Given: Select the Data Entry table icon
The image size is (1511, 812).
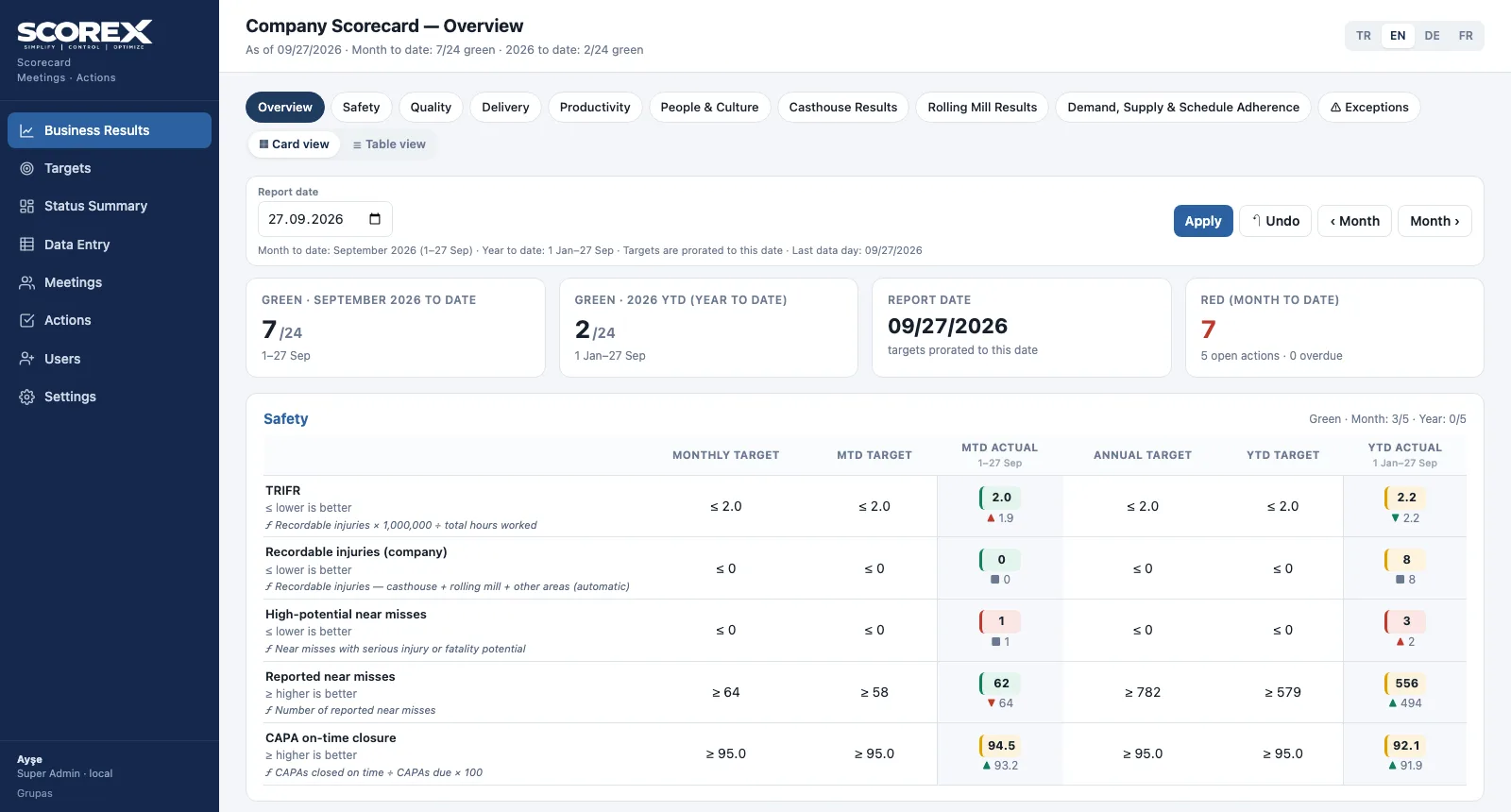Looking at the screenshot, I should (27, 245).
